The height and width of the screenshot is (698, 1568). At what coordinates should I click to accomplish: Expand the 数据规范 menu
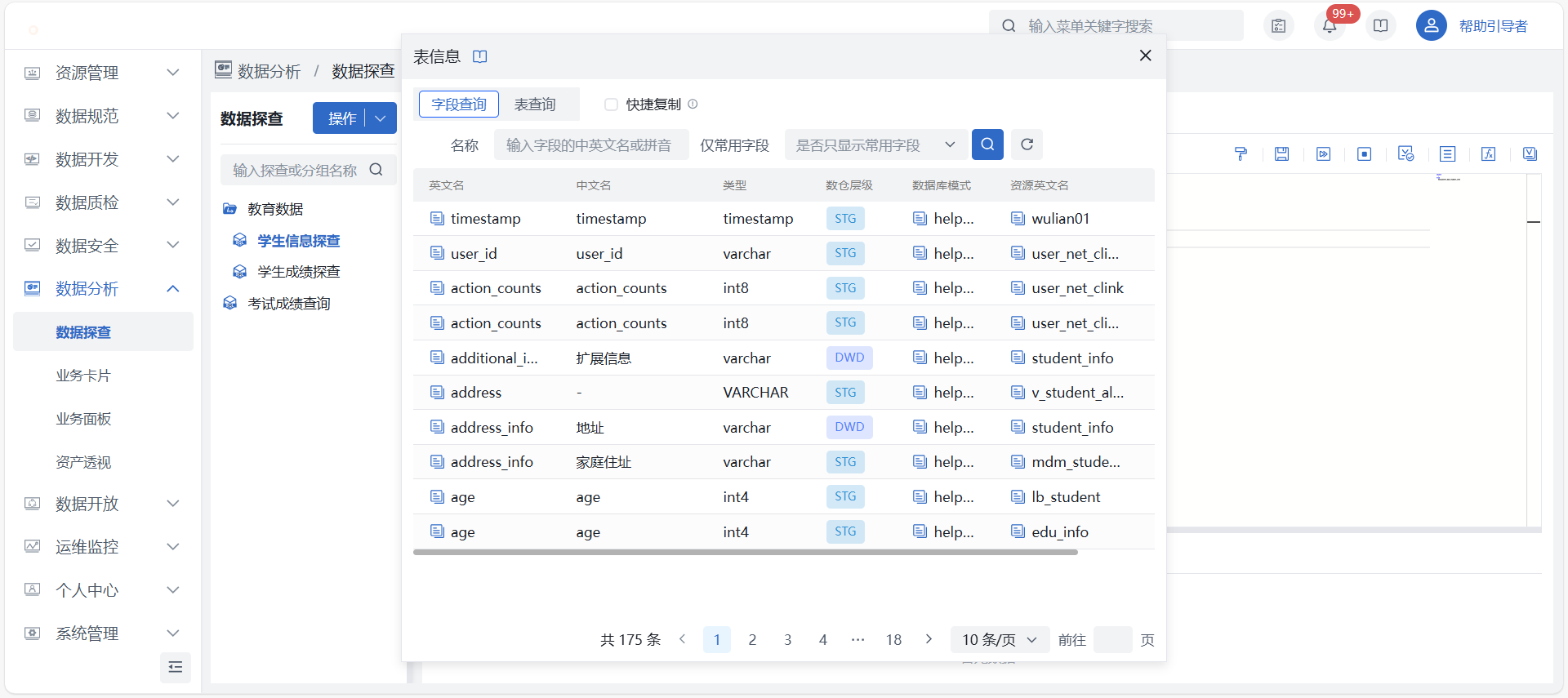coord(102,116)
